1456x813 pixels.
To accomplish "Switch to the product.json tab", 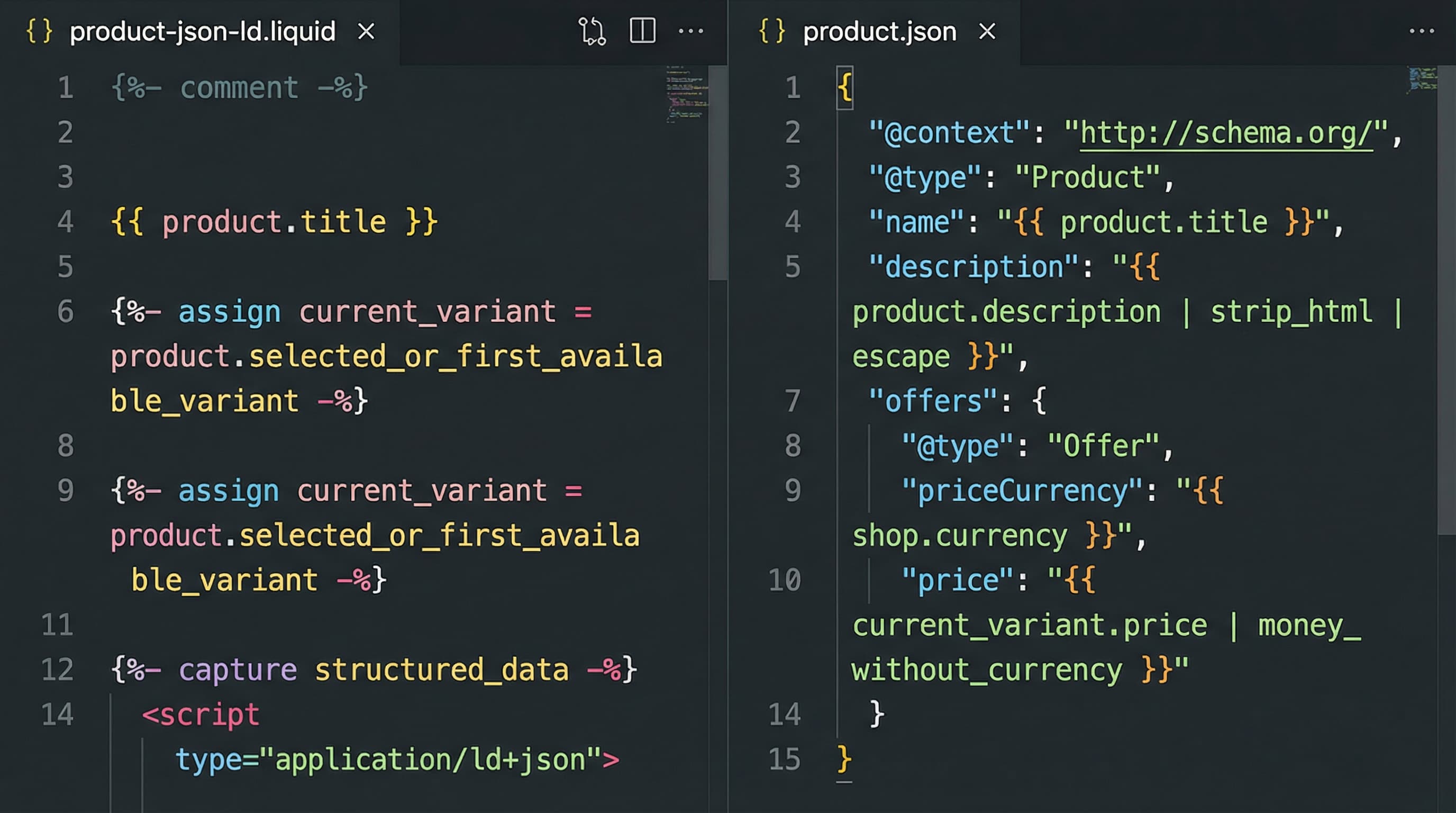I will [879, 31].
